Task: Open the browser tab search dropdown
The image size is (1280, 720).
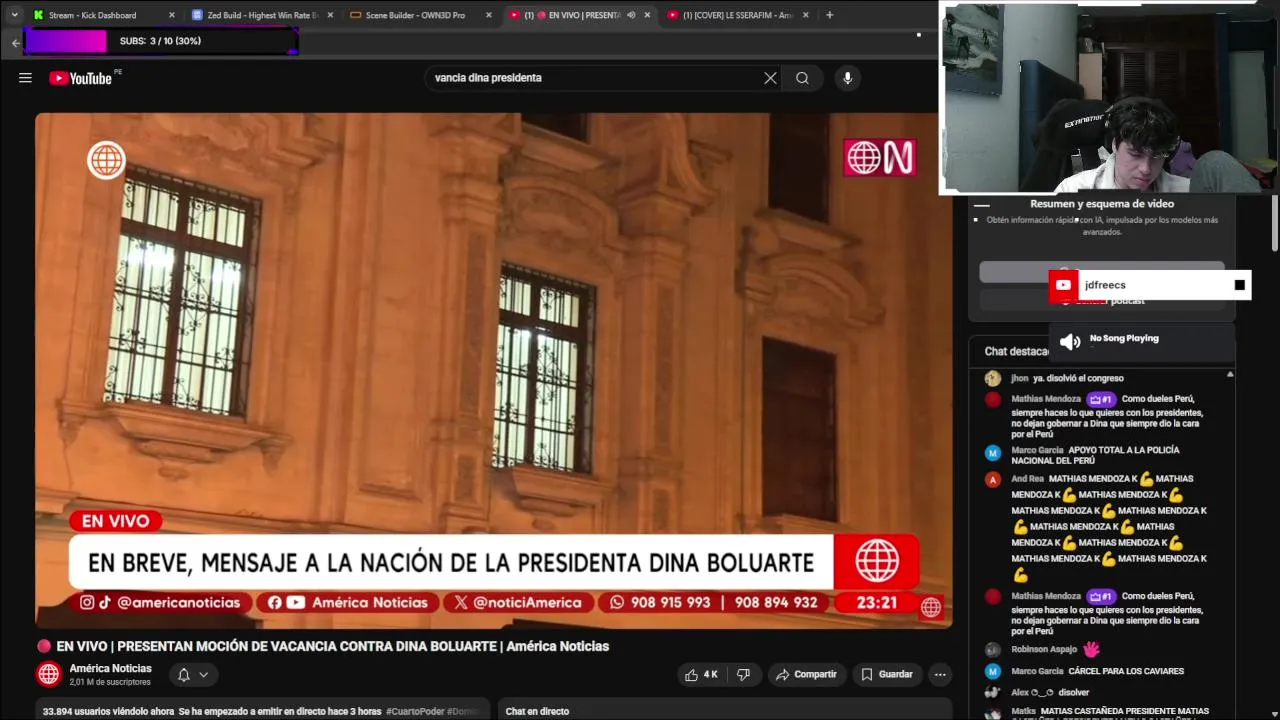Action: [x=14, y=15]
